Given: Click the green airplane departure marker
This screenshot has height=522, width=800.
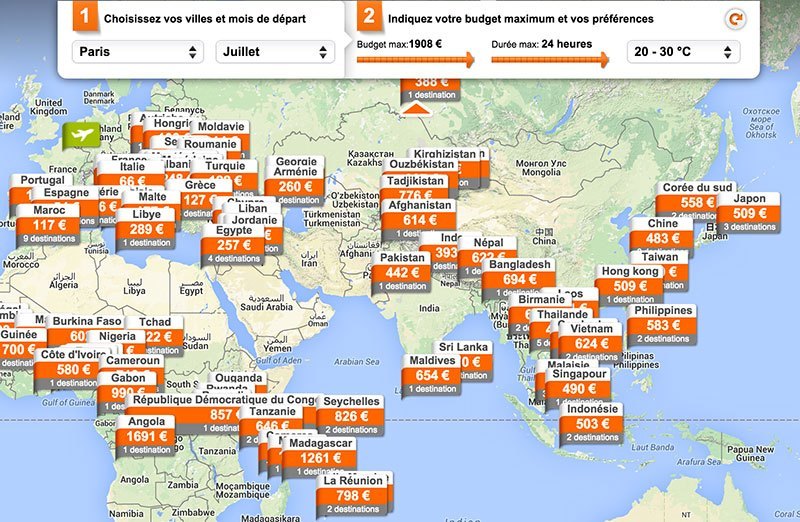Looking at the screenshot, I should click(79, 134).
